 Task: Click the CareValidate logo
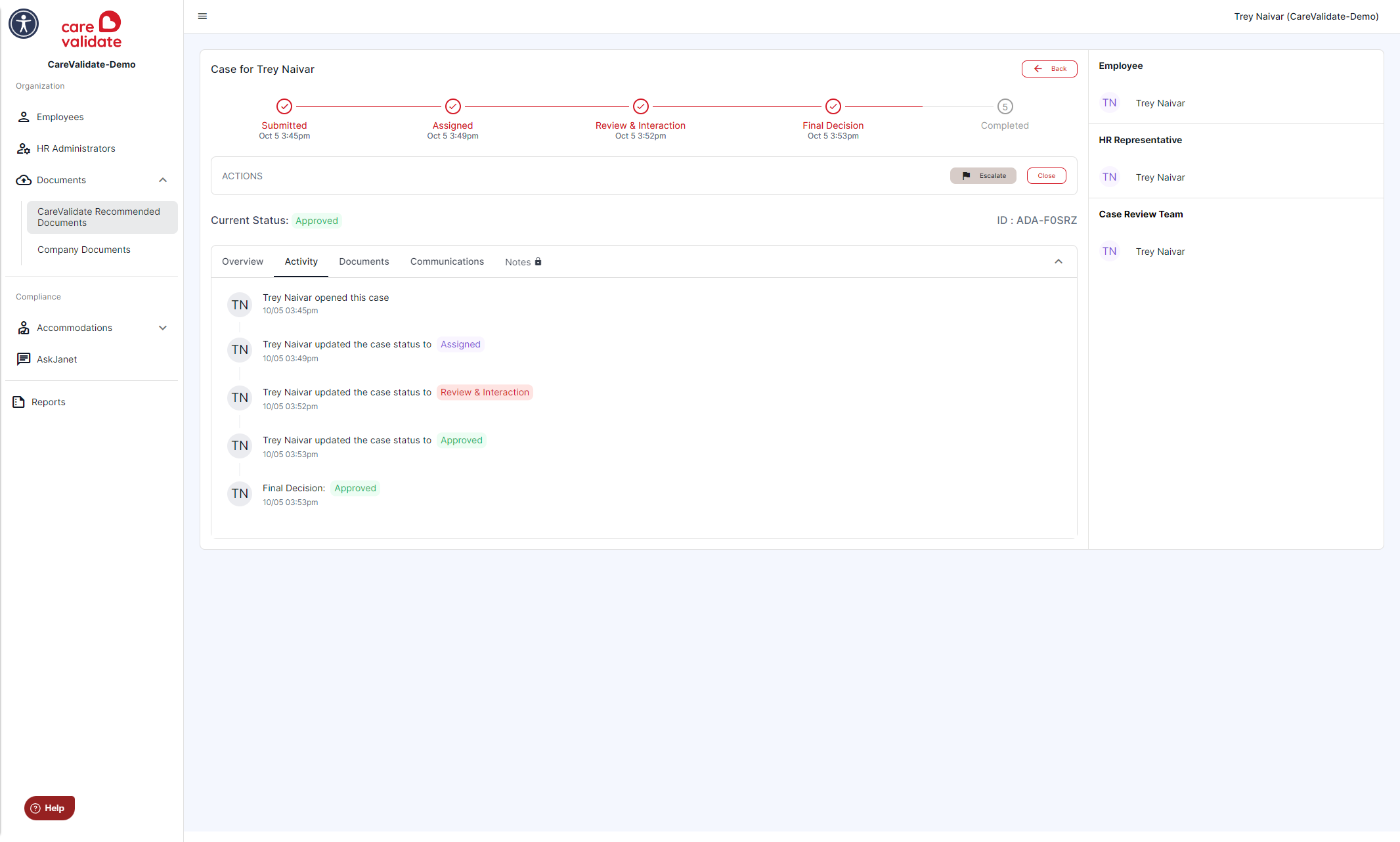[x=91, y=30]
